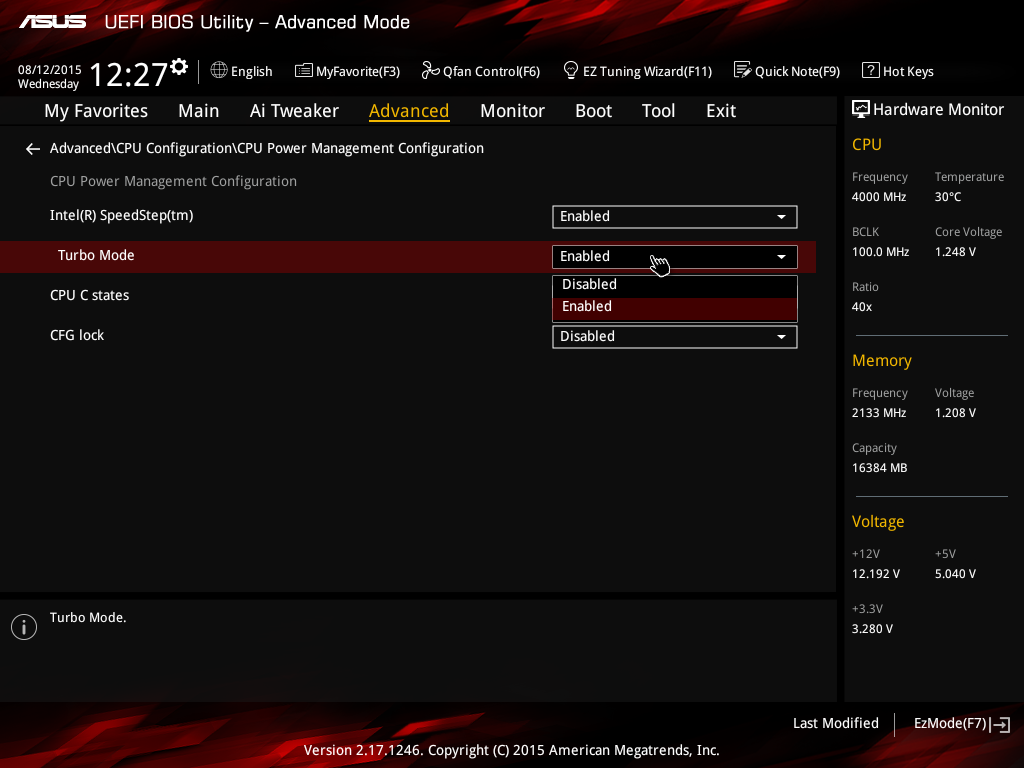Click the +12V reading 12.192 V

(875, 574)
